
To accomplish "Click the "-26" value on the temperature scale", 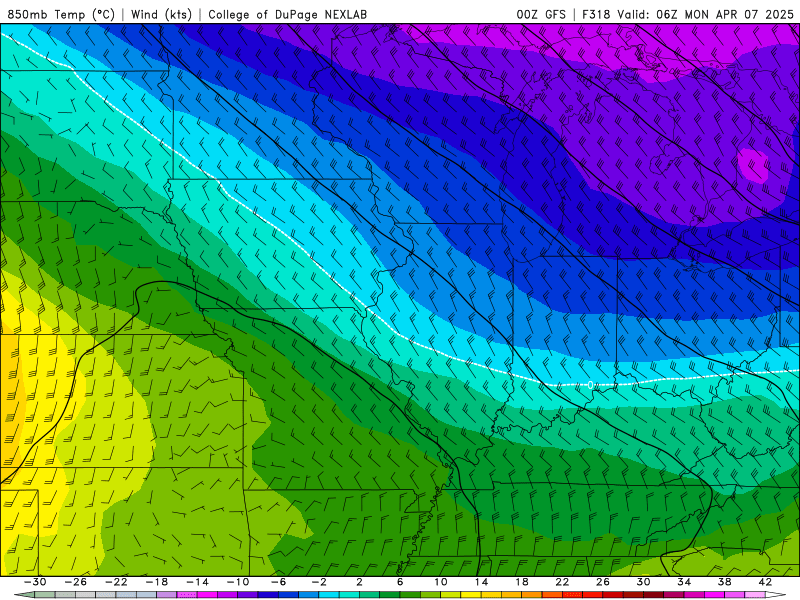I will coord(76,582).
